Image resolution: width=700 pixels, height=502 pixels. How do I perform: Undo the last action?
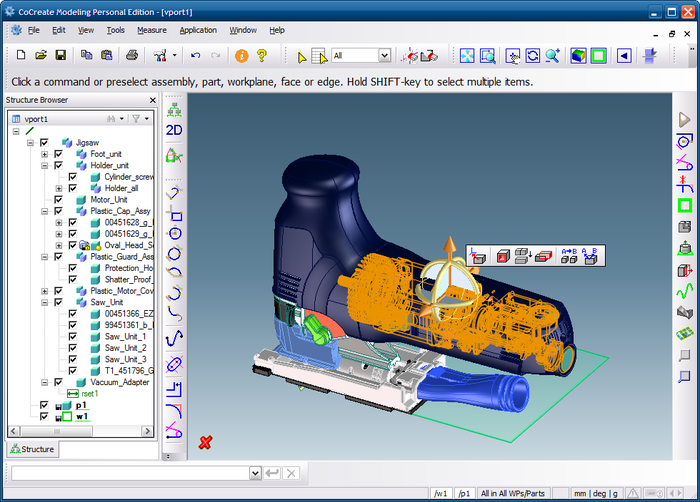[x=196, y=55]
